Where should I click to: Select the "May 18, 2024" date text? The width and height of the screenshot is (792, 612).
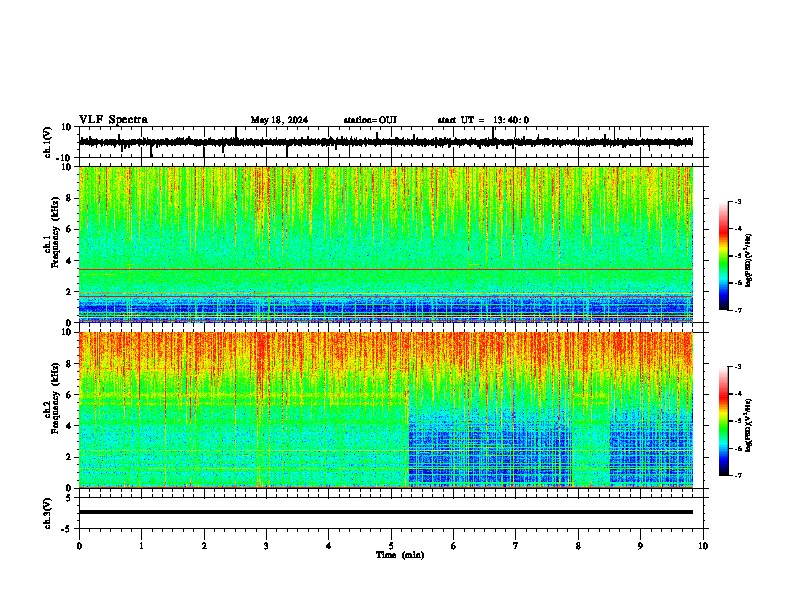point(279,120)
